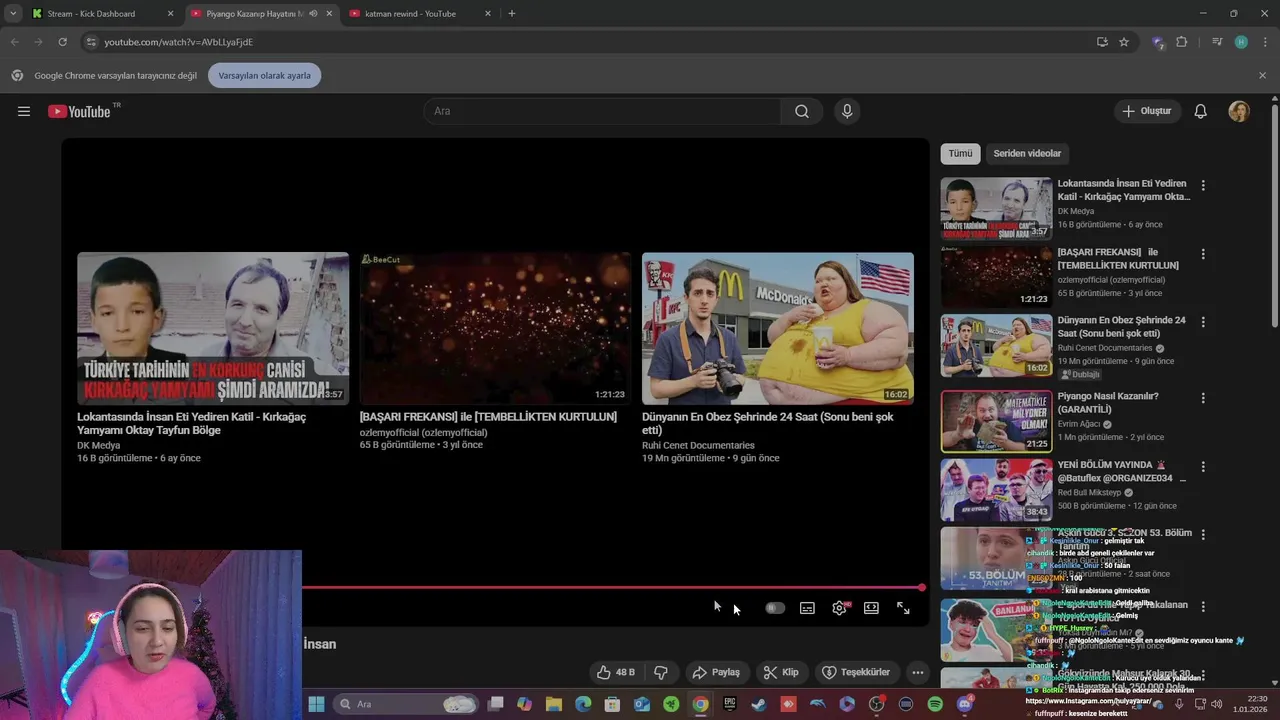1280x720 pixels.
Task: Click the Paylaş share button
Action: 716,672
